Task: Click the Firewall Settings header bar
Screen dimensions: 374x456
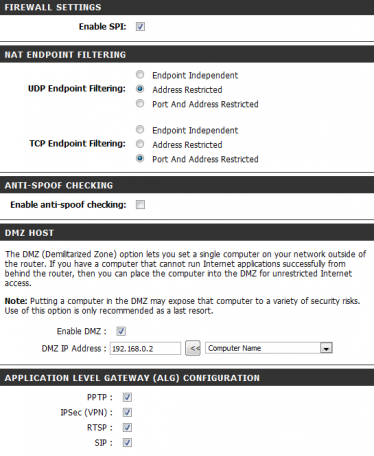Action: (x=187, y=7)
